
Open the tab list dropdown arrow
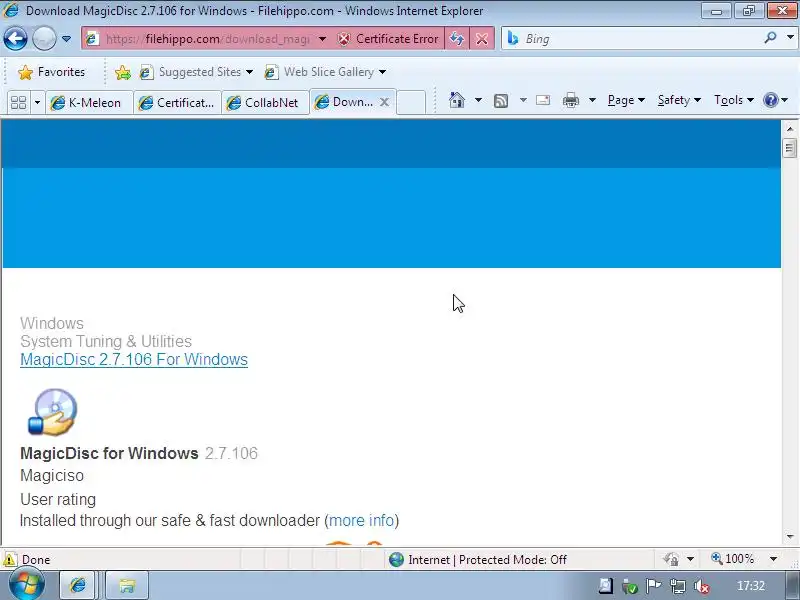pos(37,103)
